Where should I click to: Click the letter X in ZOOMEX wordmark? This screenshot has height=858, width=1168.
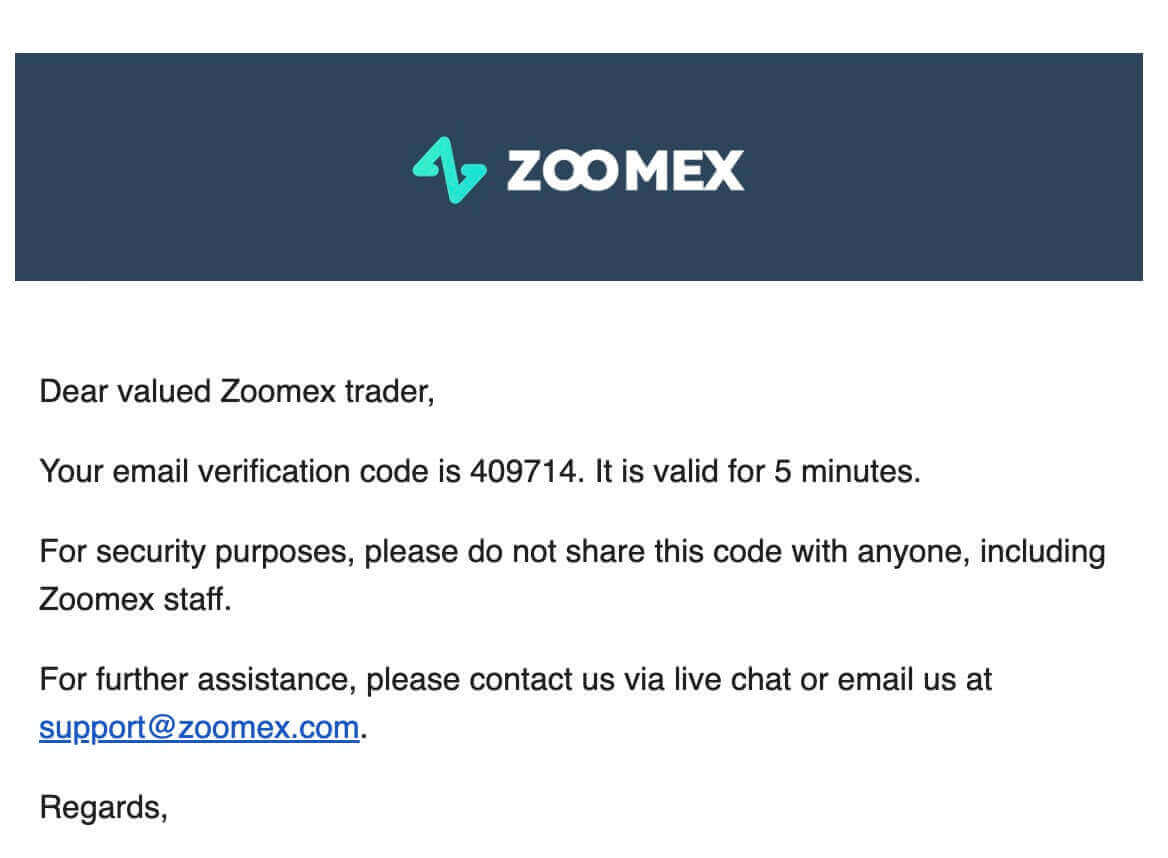723,171
